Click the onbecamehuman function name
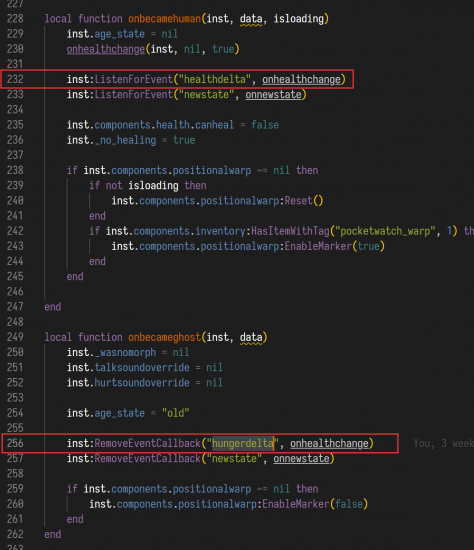 point(165,19)
